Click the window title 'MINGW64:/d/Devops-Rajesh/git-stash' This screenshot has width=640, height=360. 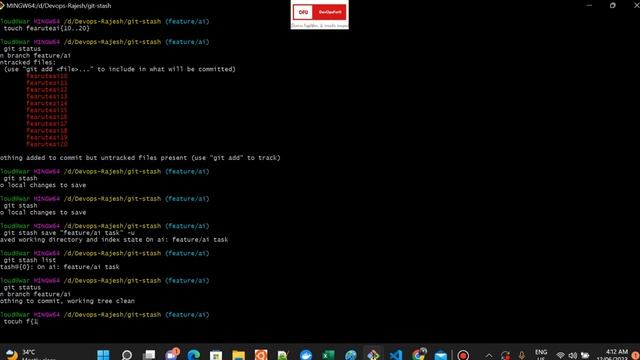58,6
